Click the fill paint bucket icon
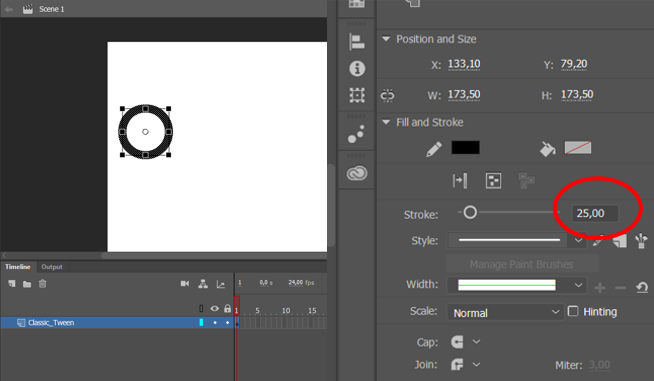Viewport: 654px width, 381px height. pos(547,149)
